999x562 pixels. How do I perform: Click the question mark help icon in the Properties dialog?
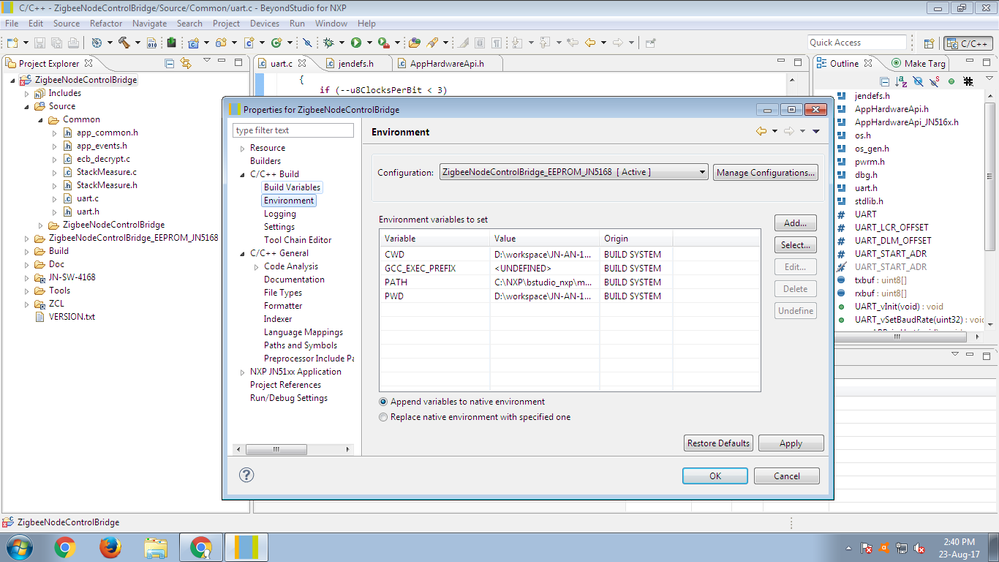coord(247,475)
